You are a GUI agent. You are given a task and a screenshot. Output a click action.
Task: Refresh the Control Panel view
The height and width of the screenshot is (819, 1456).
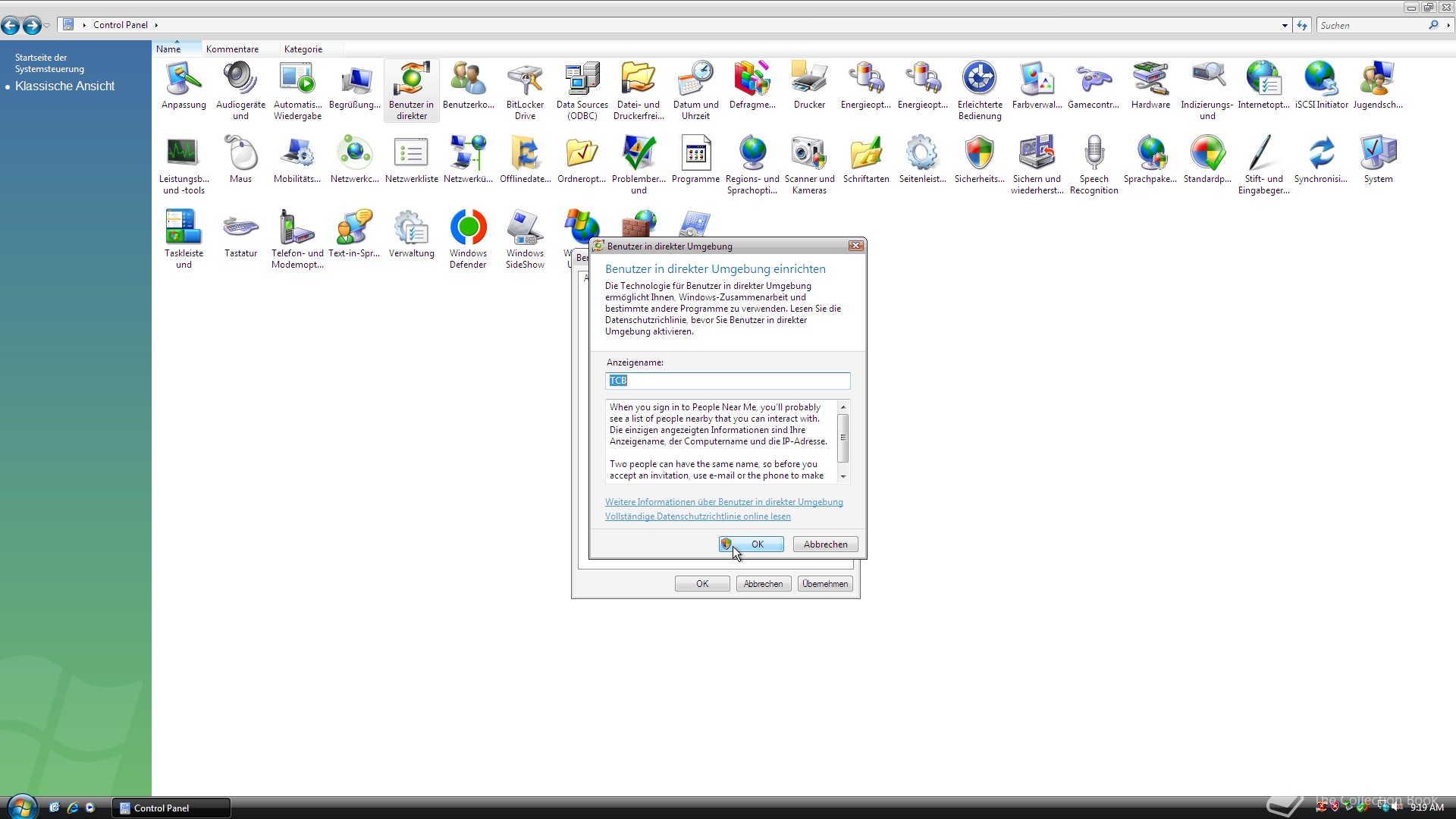(x=1302, y=26)
